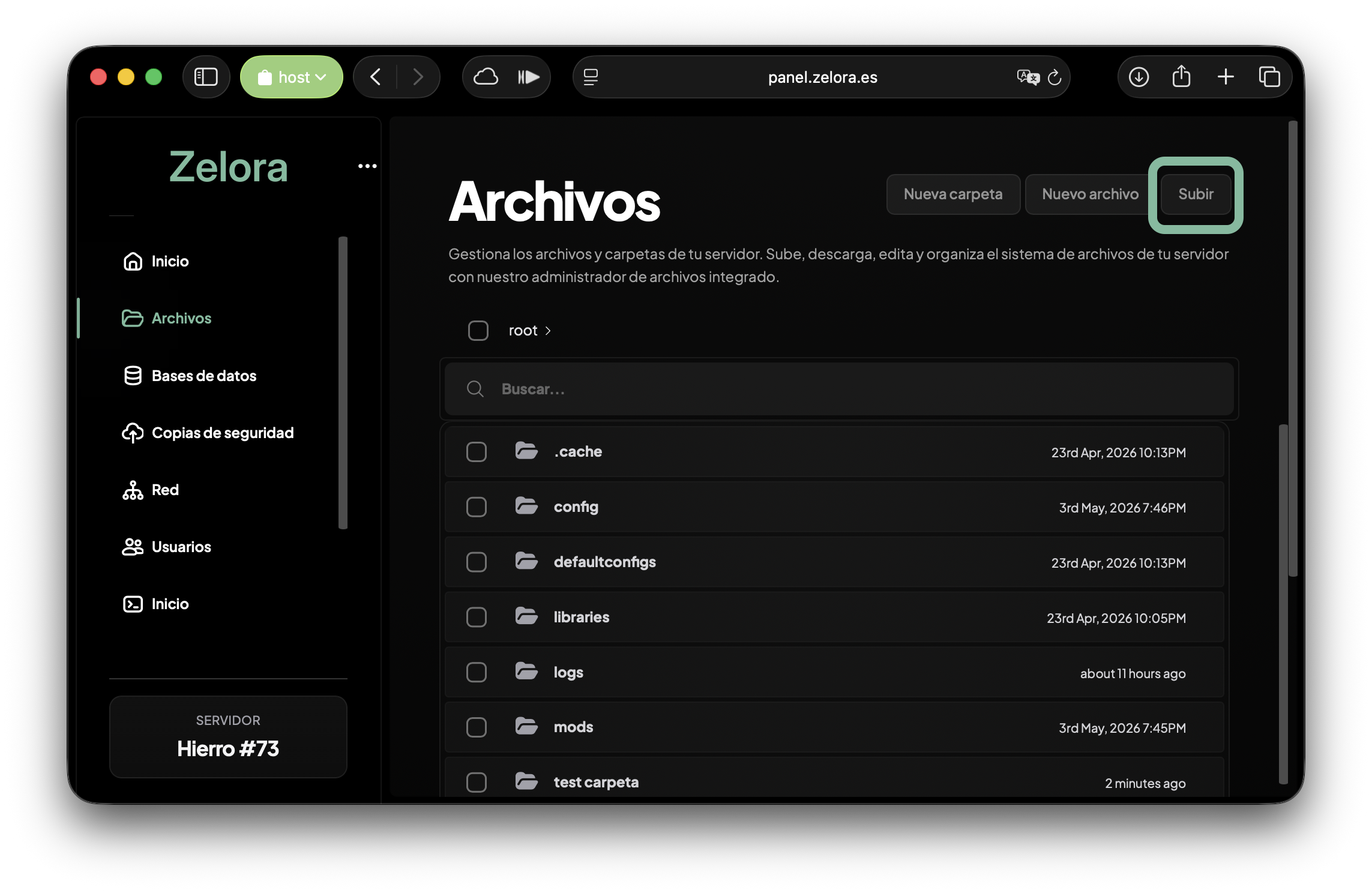Open the logs folder name

coord(568,673)
